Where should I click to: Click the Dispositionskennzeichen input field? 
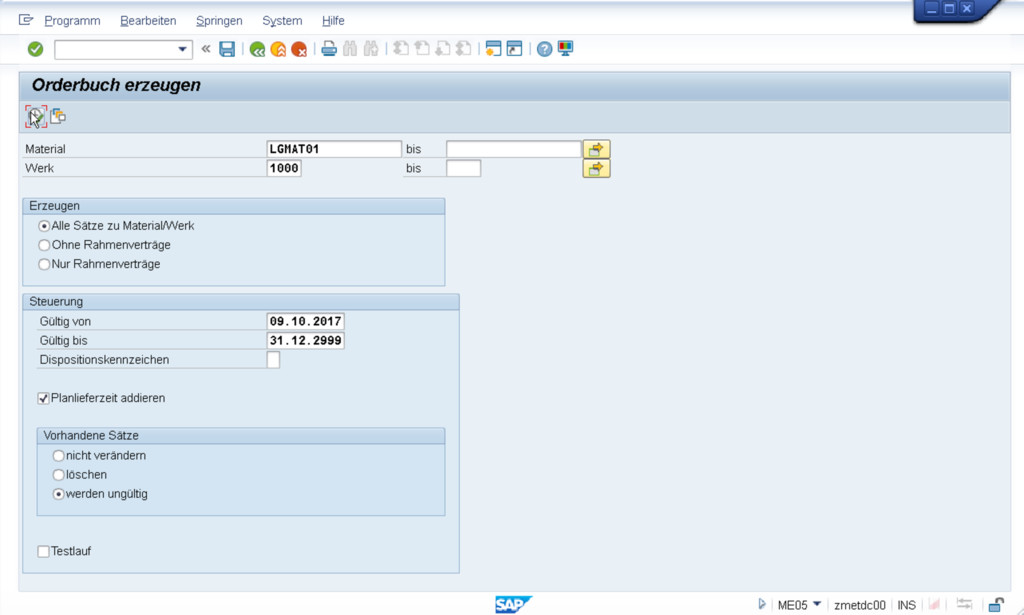point(273,360)
